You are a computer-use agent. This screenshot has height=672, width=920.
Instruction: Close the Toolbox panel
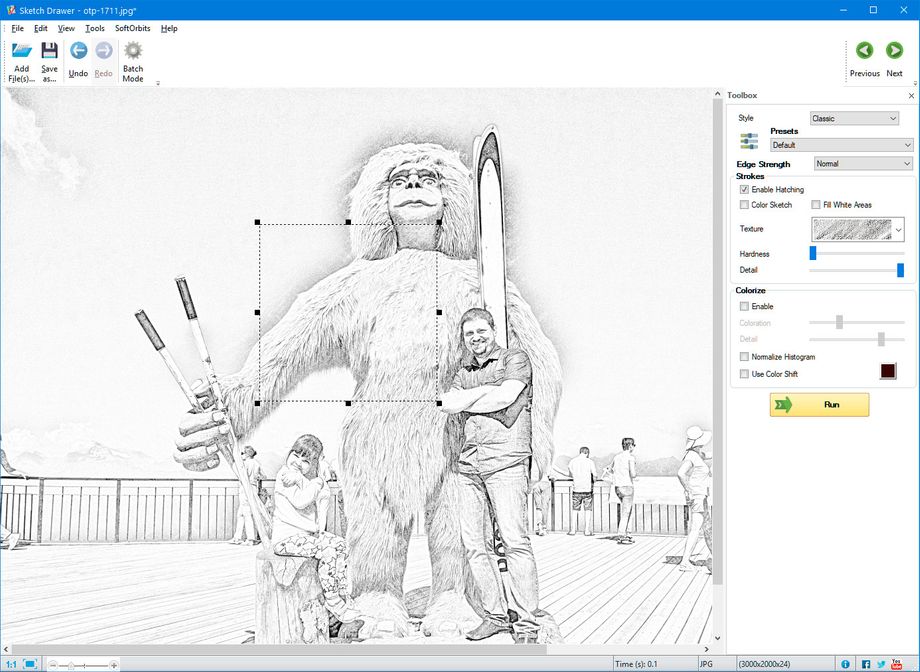tap(911, 96)
